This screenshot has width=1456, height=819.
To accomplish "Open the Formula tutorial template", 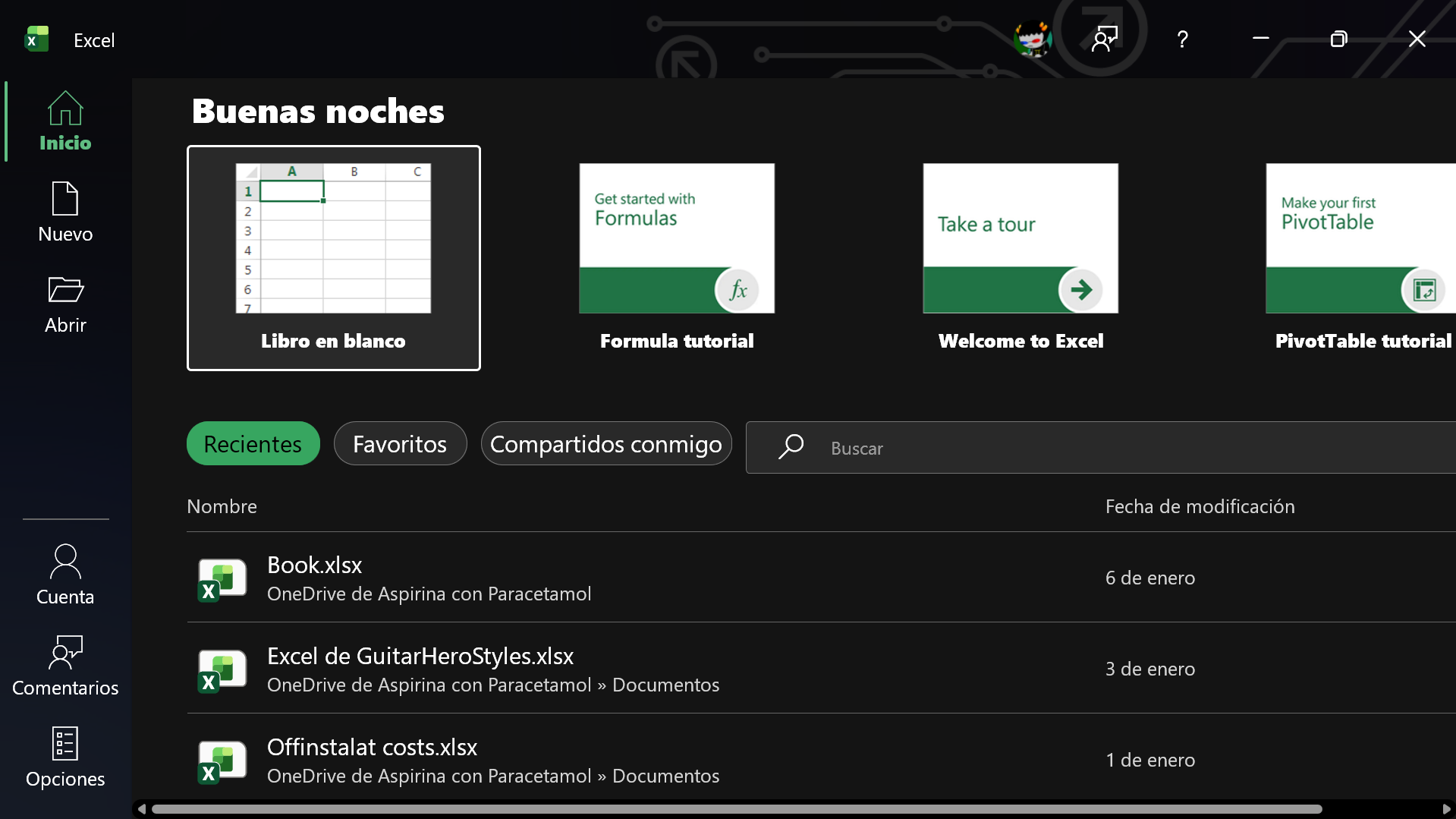I will (677, 258).
